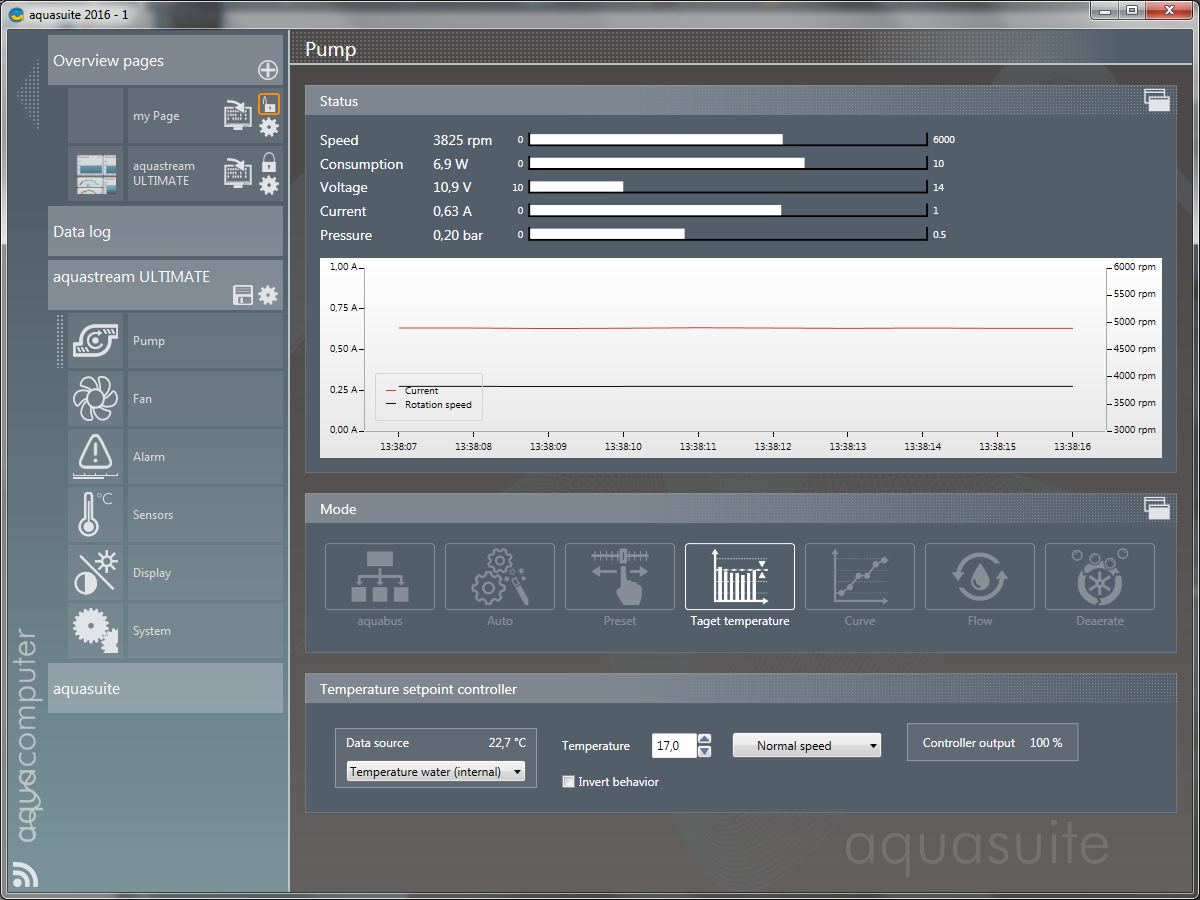The height and width of the screenshot is (900, 1200).
Task: Open the my Page thumbnail
Action: coord(96,116)
